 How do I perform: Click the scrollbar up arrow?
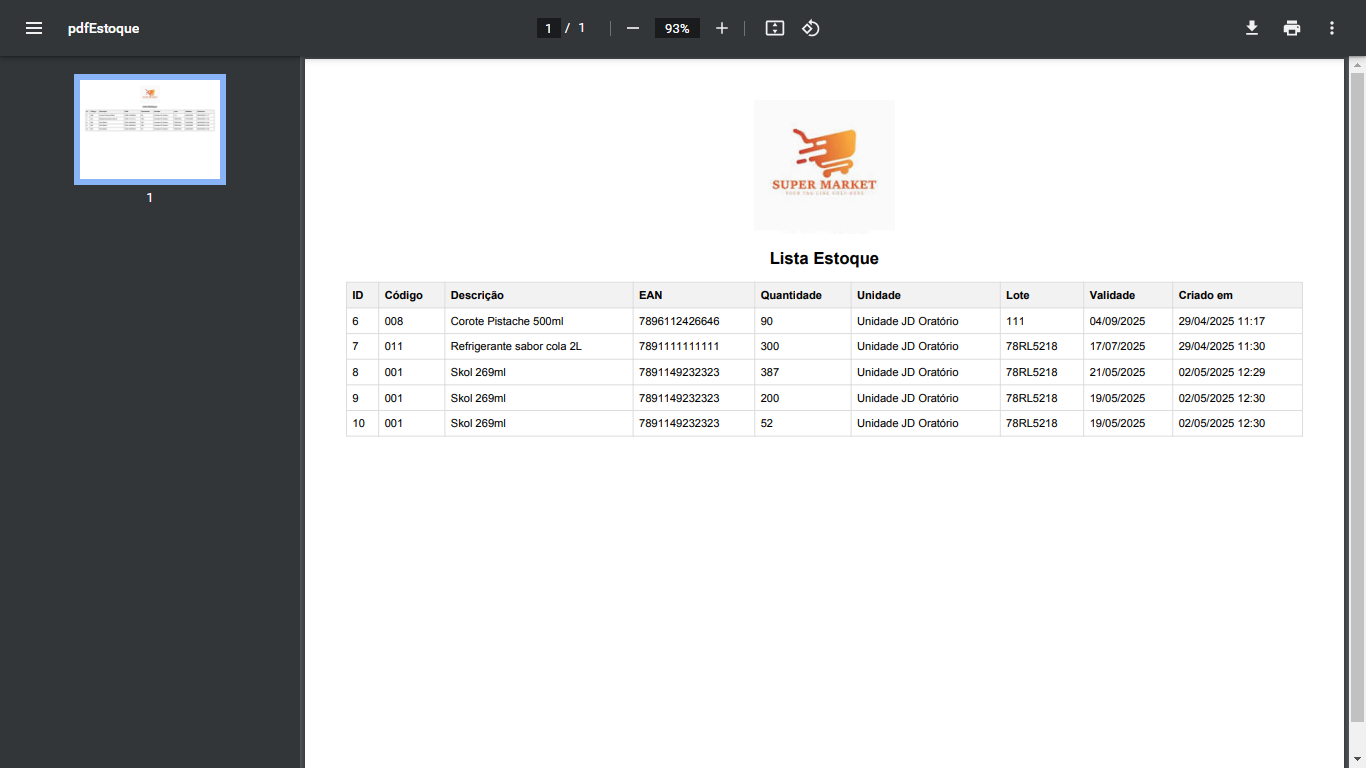1357,66
